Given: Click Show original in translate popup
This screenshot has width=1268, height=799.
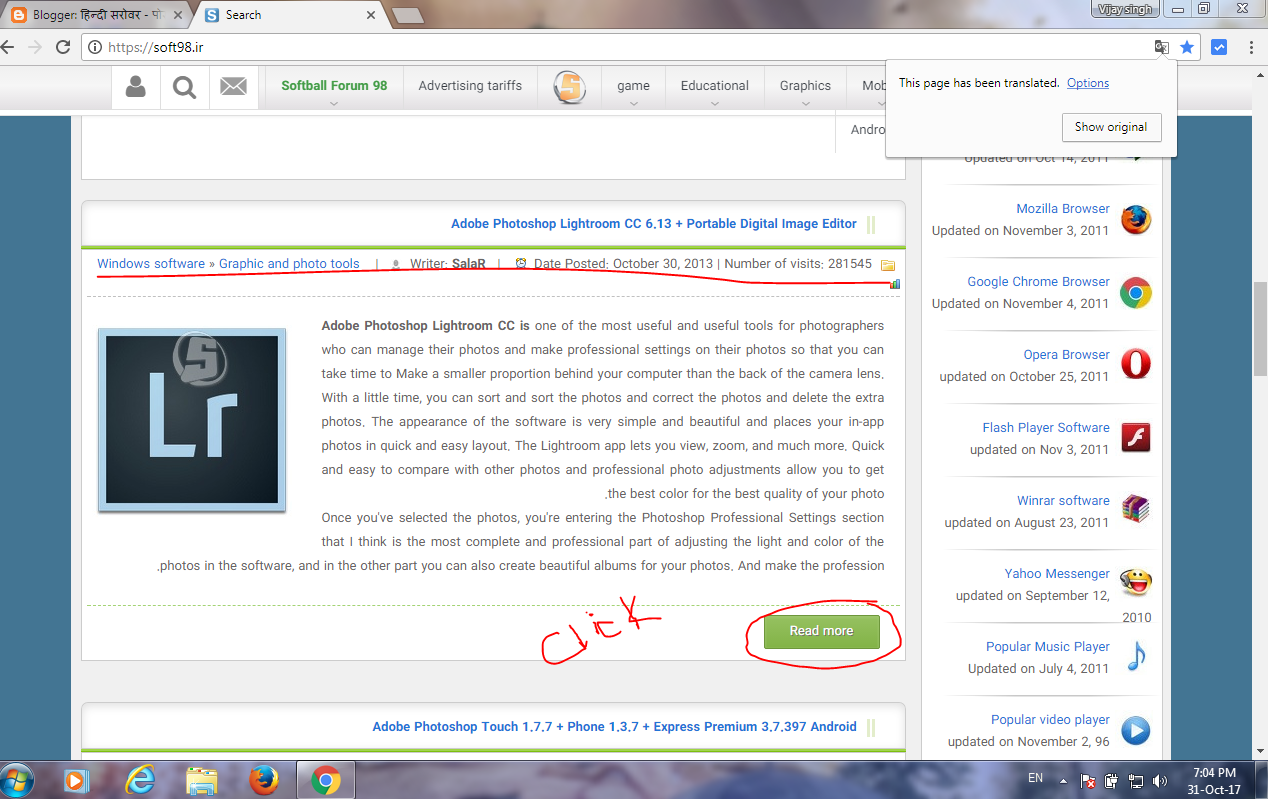Looking at the screenshot, I should (x=1111, y=127).
